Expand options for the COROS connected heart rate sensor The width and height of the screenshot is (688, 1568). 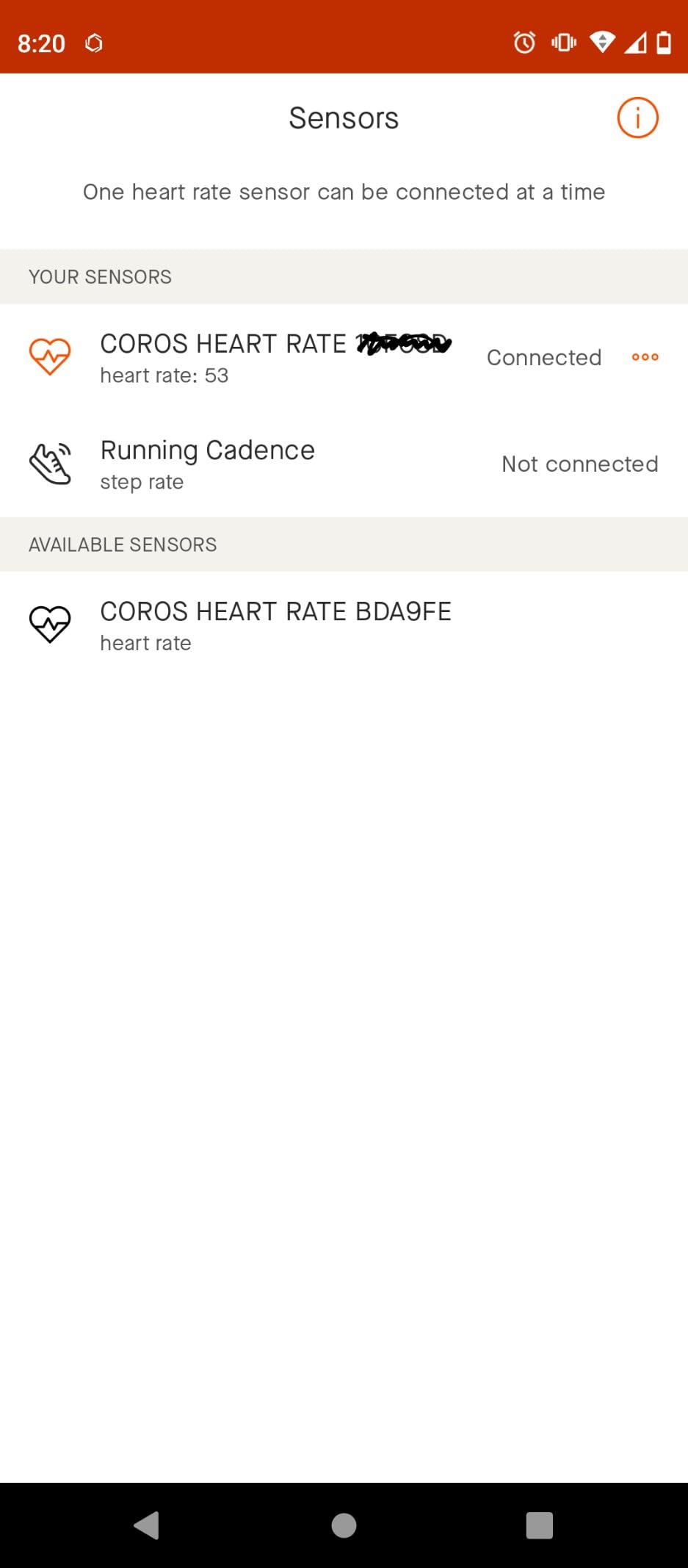[x=644, y=357]
